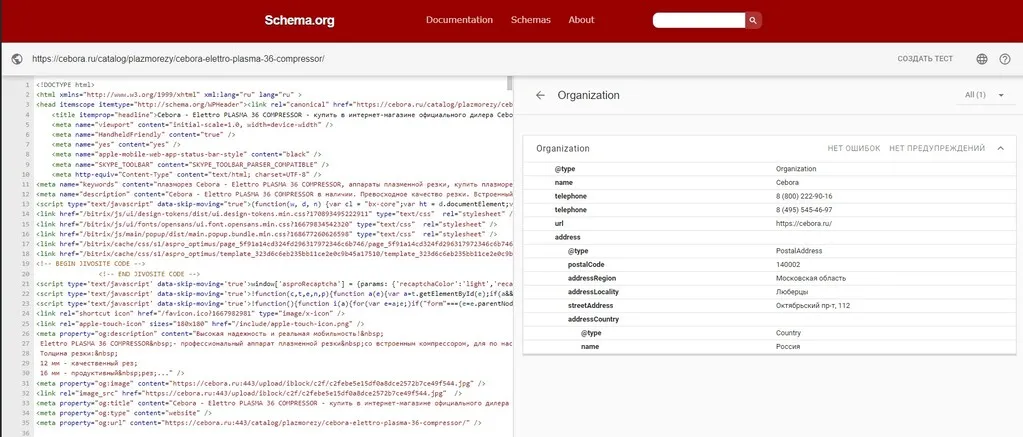Viewport: 1023px width, 437px height.
Task: Click code line 31 og:image meta tag
Action: pos(261,384)
